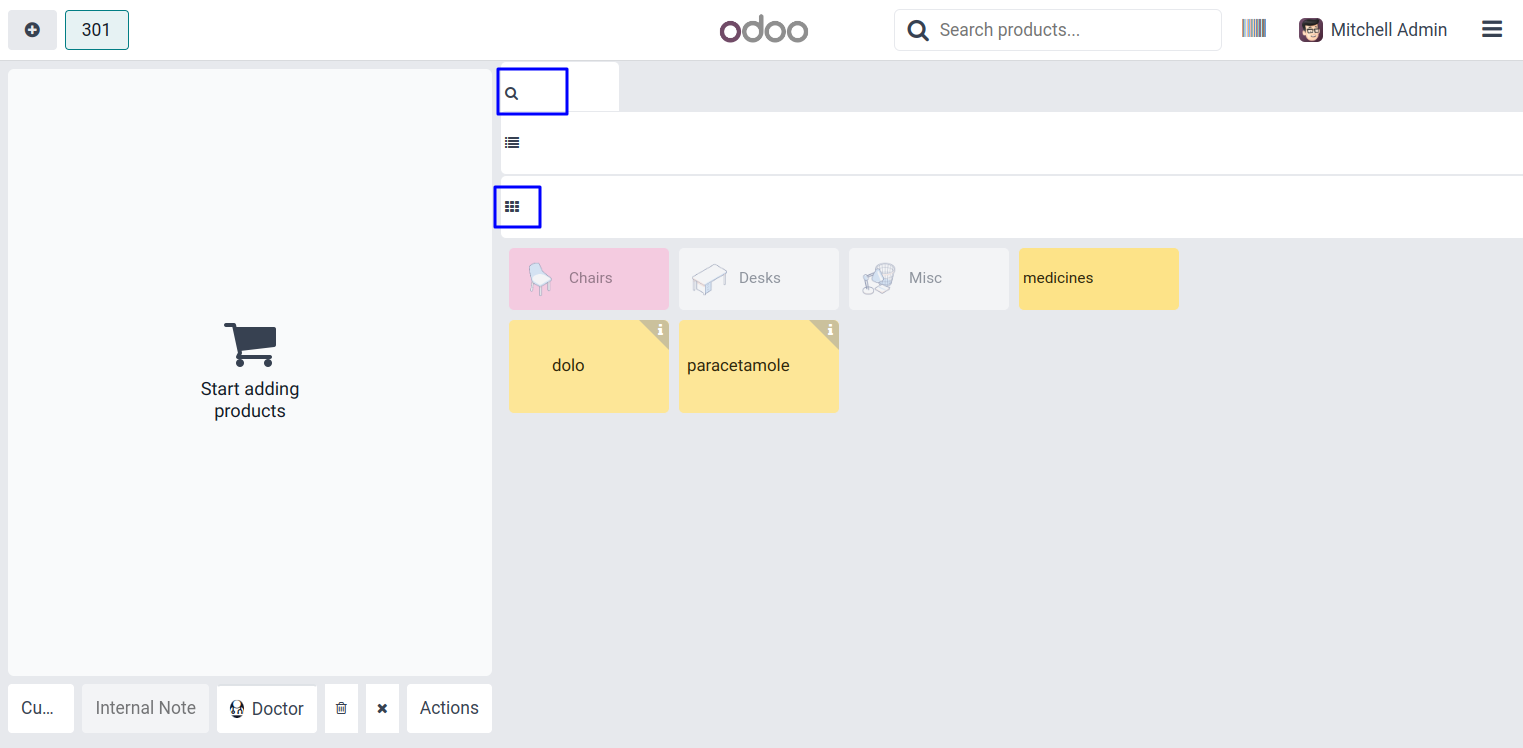Select the Desks category

point(758,278)
